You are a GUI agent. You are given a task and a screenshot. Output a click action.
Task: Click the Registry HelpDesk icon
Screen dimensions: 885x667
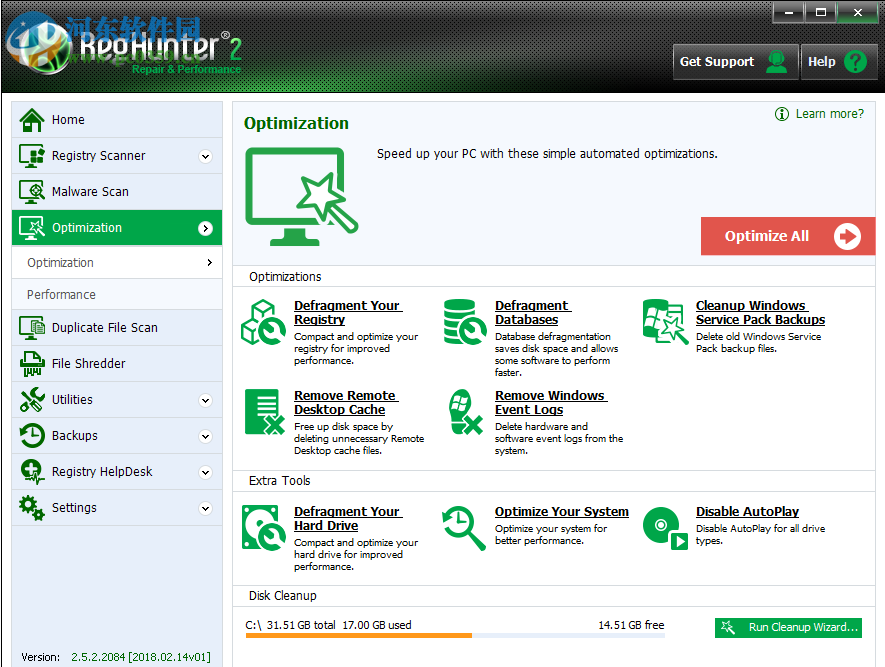(32, 472)
